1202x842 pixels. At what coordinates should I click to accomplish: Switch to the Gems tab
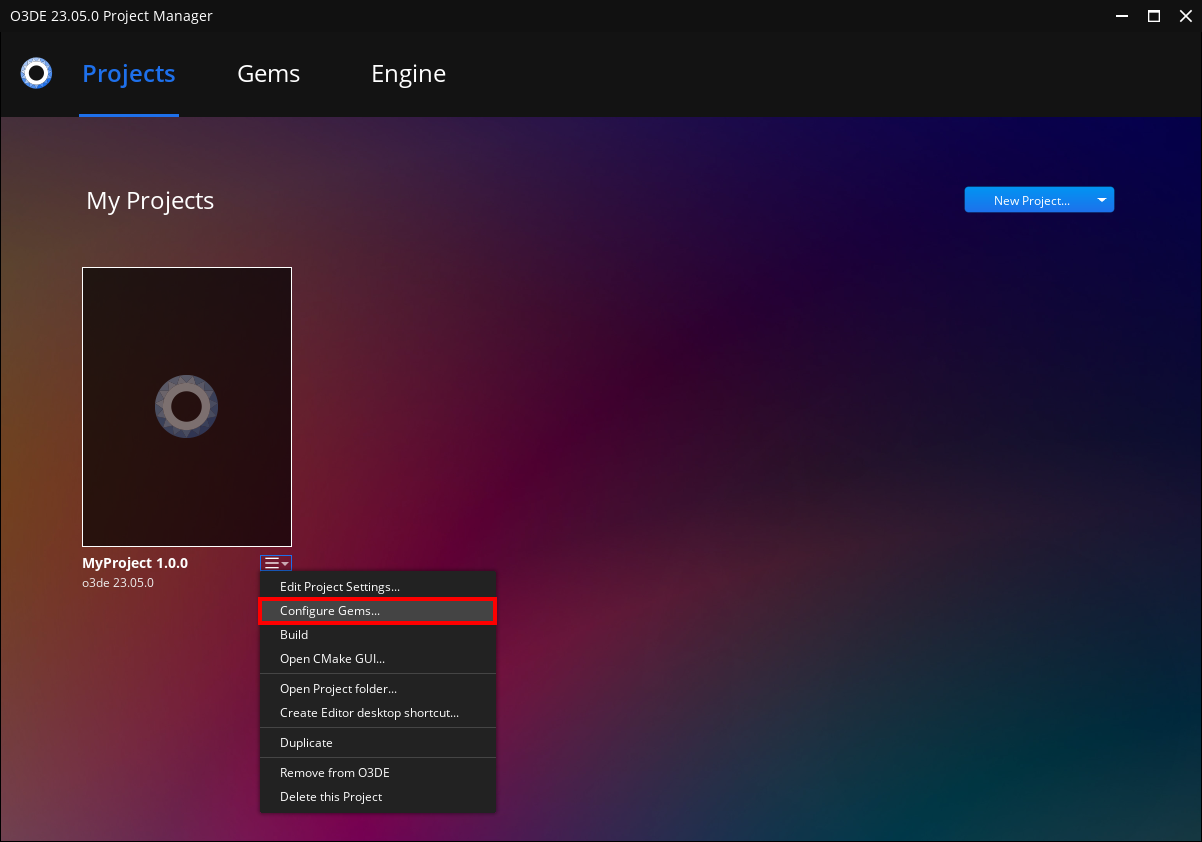[268, 73]
